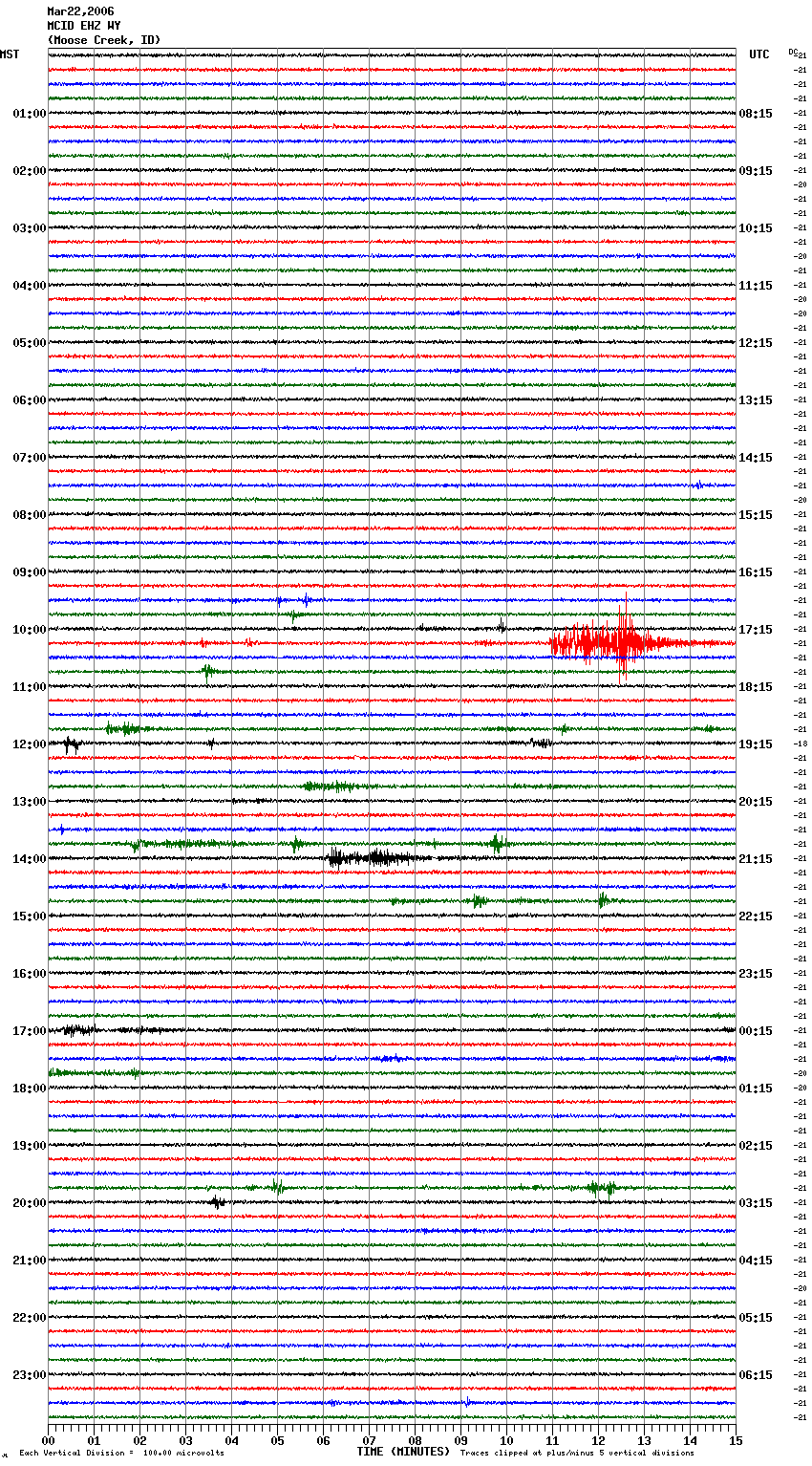Click minute tick label 13 on bottom axis

(x=644, y=1440)
